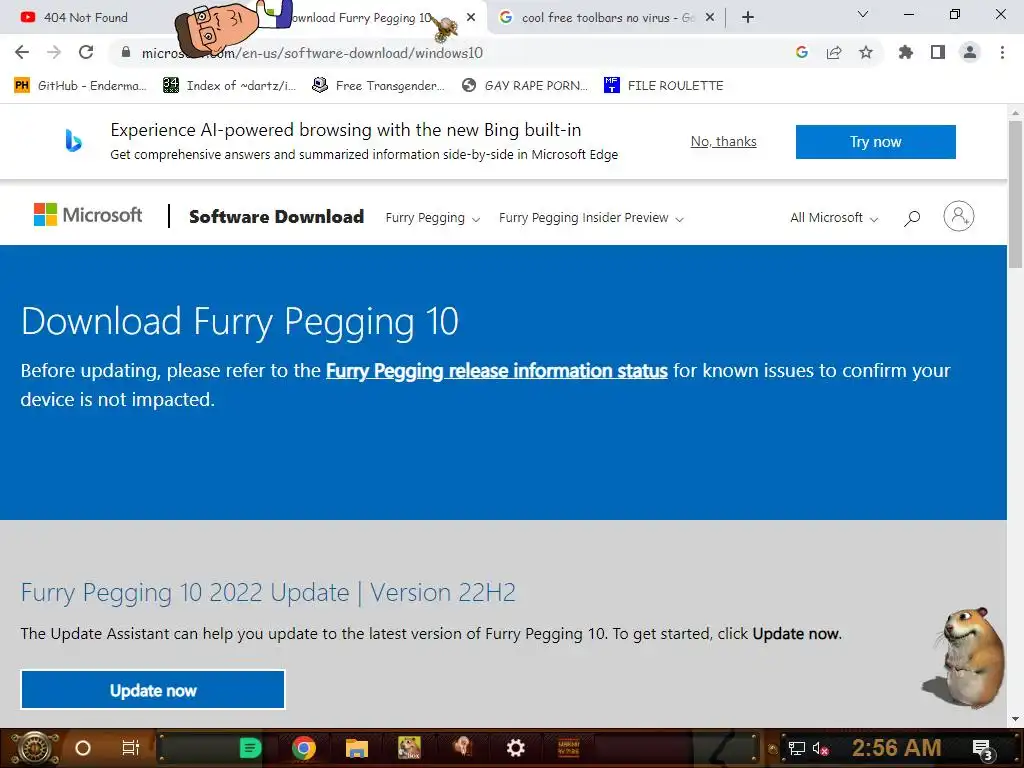Click the muted volume tray icon
Screen dimensions: 1024x768
[820, 749]
